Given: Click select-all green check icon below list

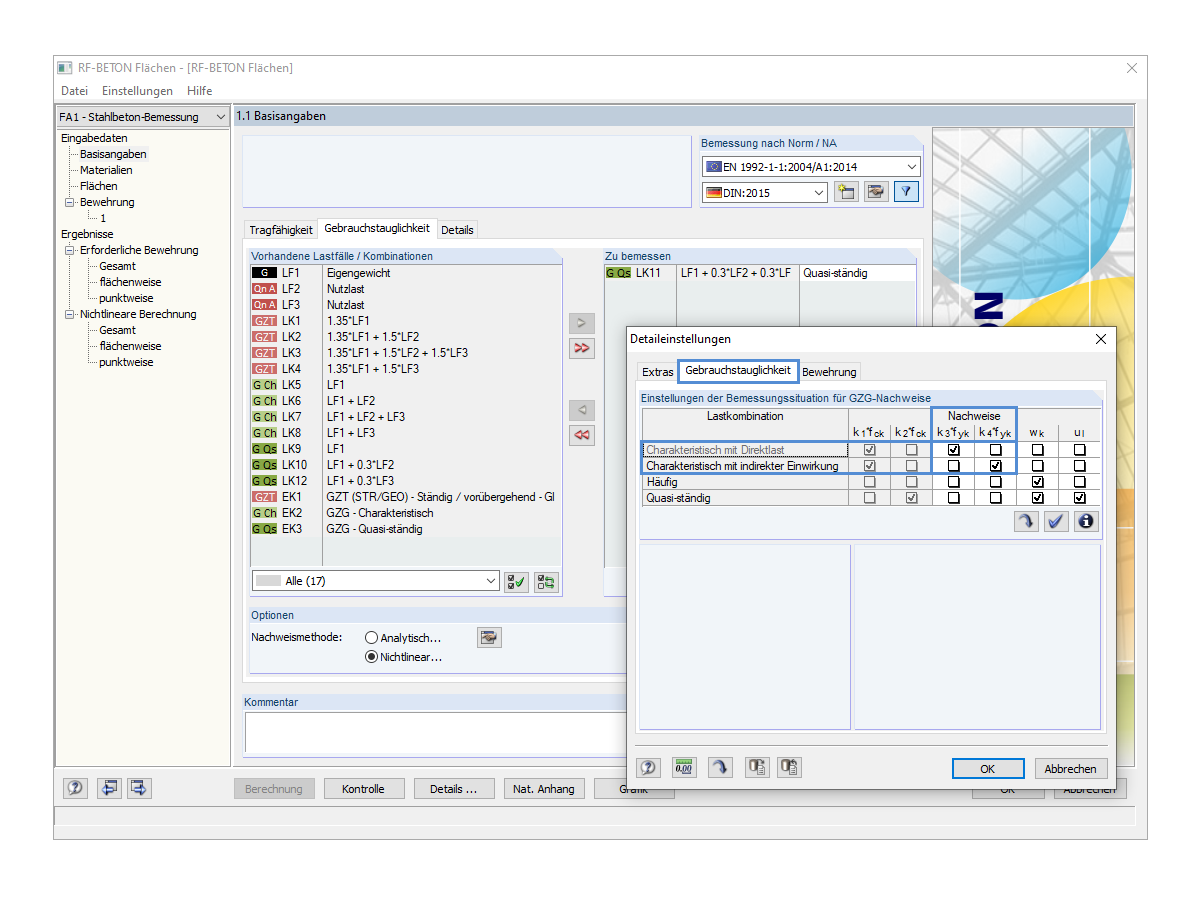Looking at the screenshot, I should [x=516, y=581].
